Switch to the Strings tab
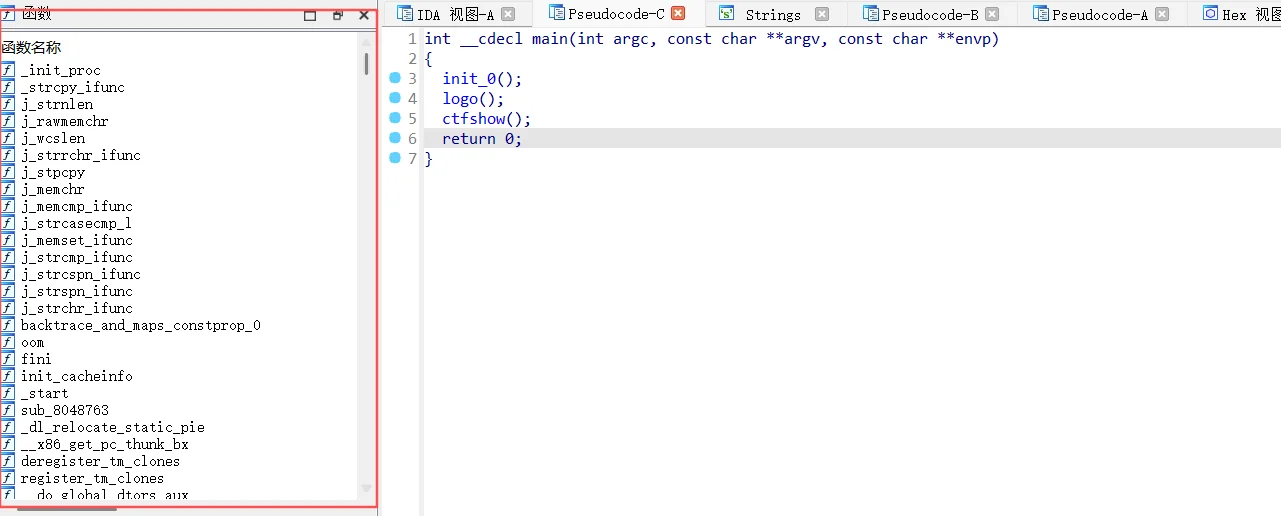Screen dimensions: 1281x516 [772, 15]
